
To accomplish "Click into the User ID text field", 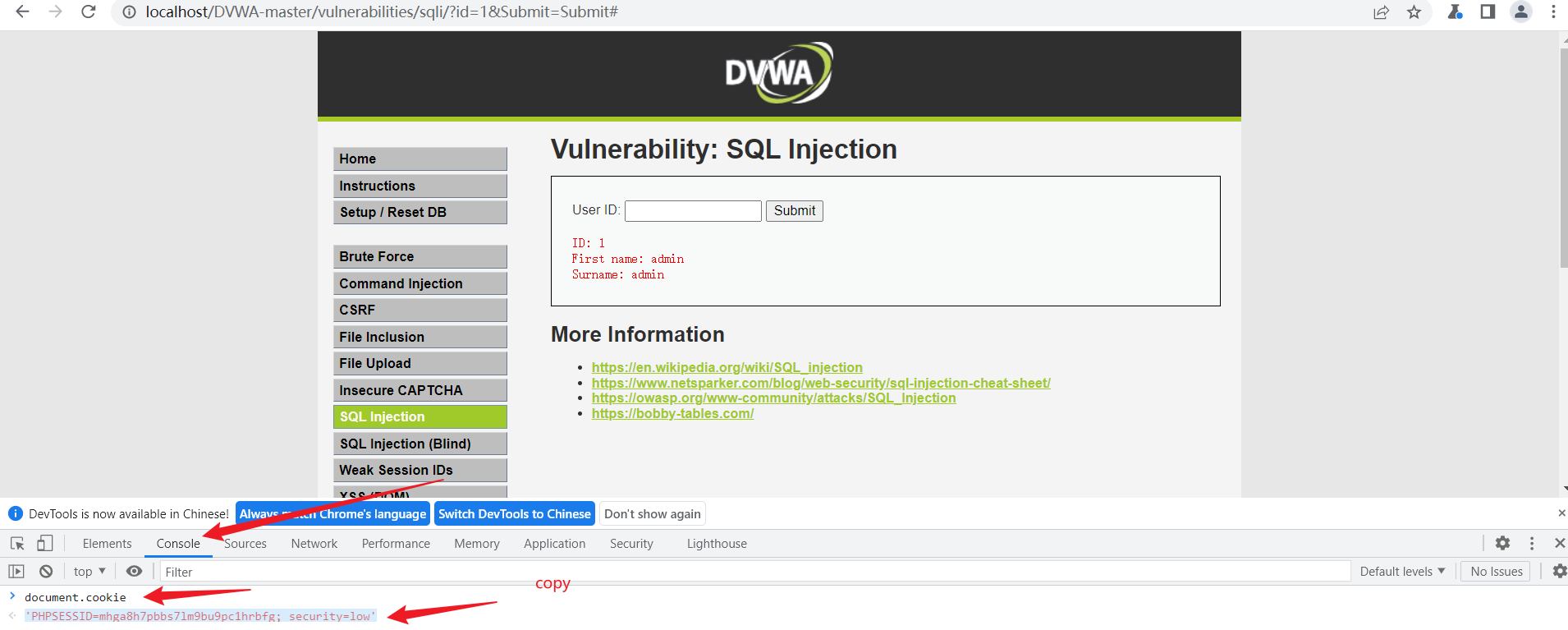I will coord(693,211).
